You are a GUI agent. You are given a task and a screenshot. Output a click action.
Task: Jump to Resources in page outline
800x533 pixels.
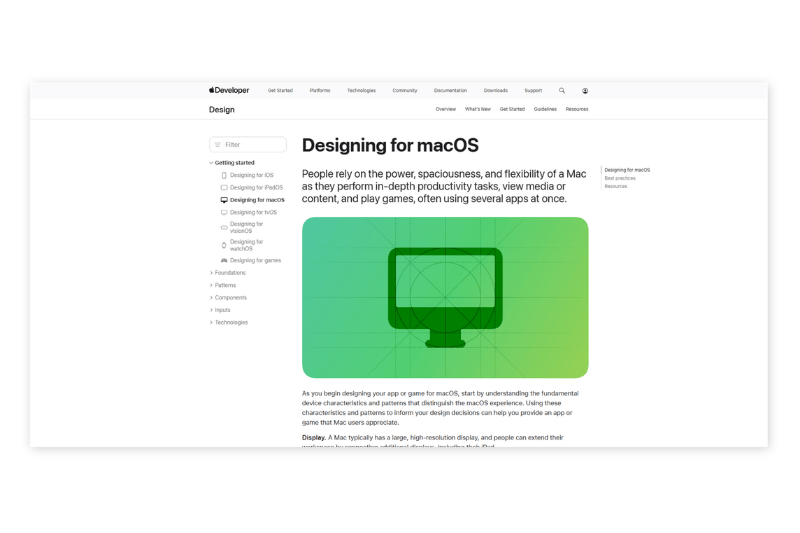click(616, 186)
